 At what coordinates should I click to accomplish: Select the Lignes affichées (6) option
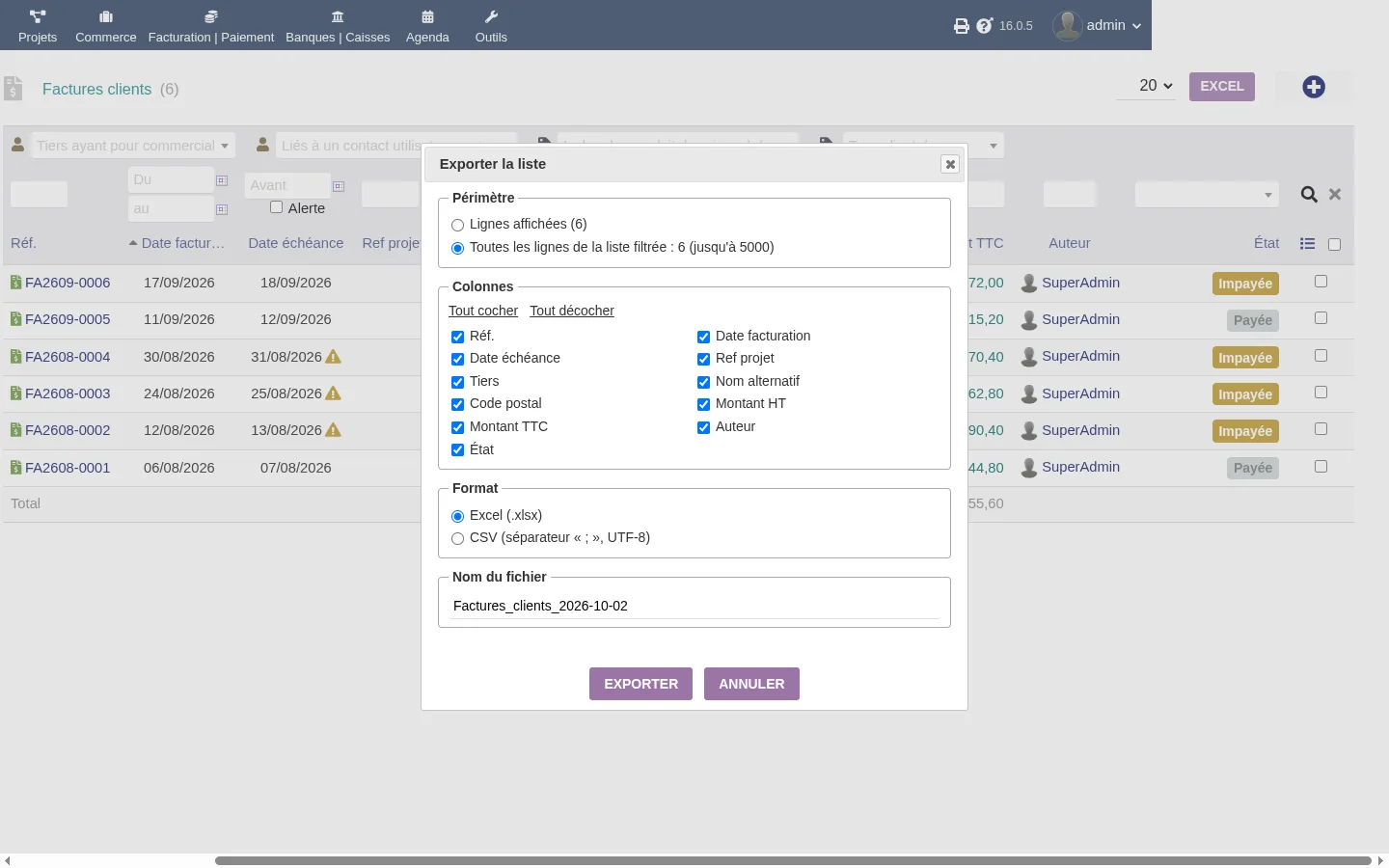(458, 225)
